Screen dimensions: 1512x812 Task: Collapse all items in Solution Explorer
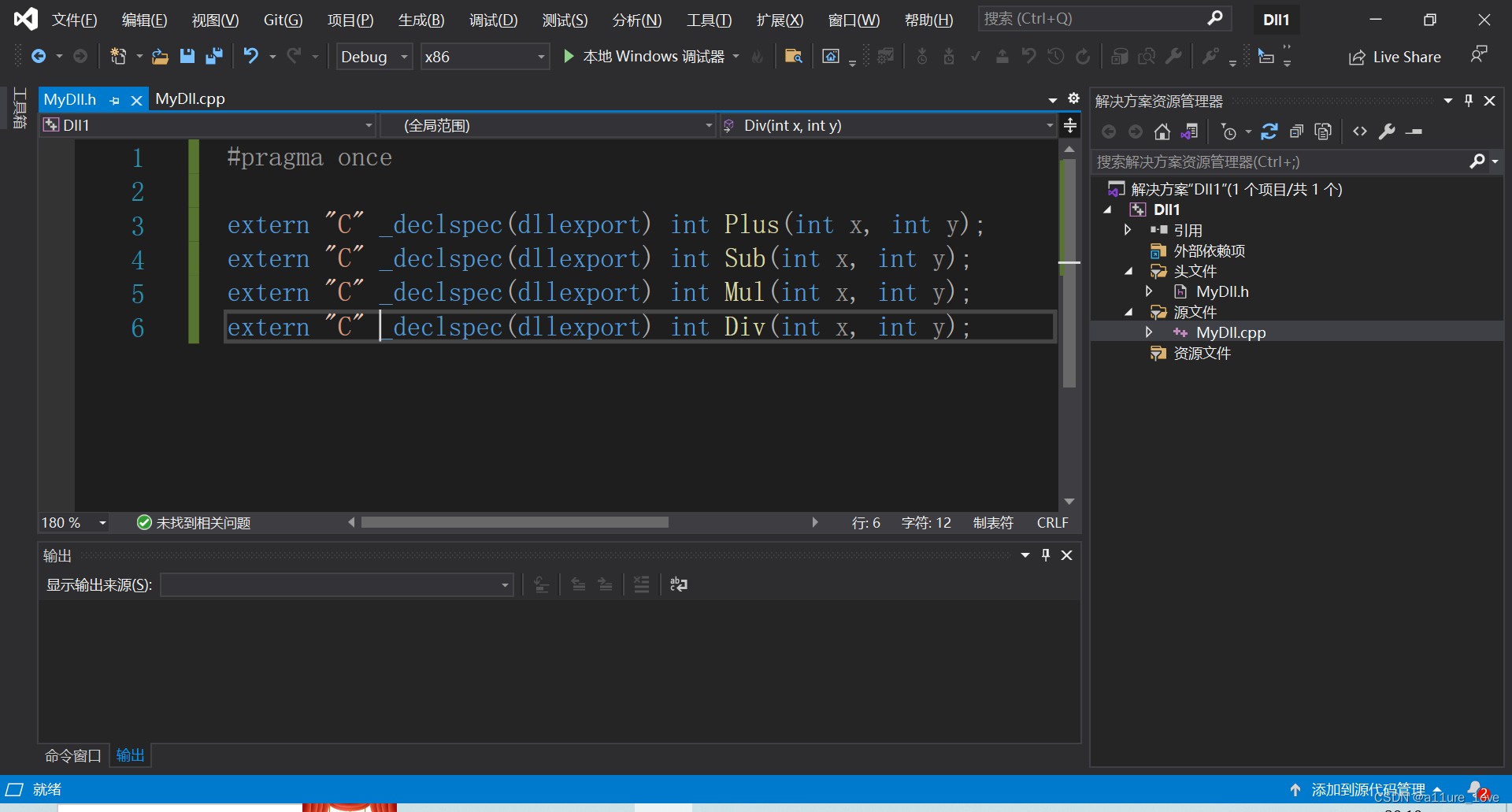coord(1296,132)
